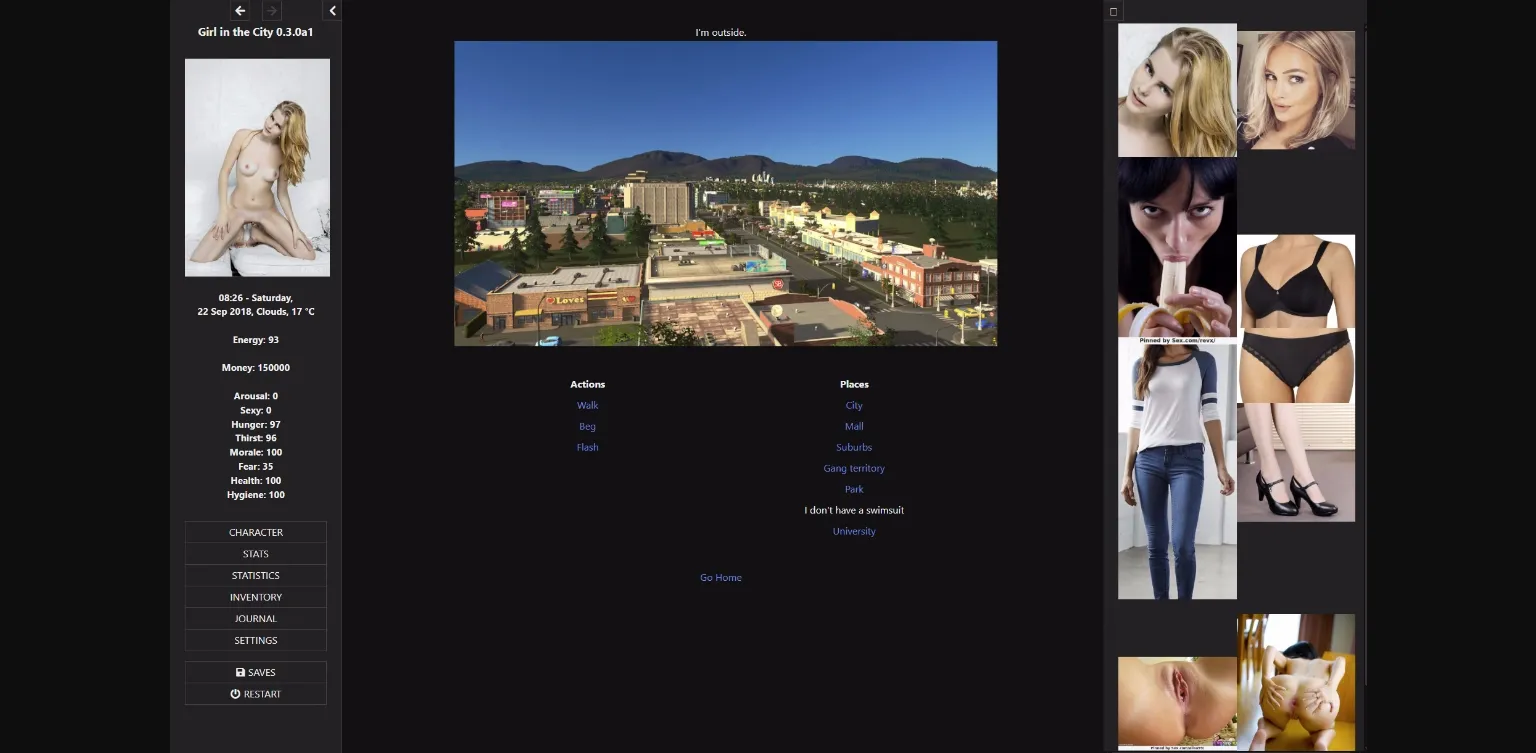Choose the Beg action
The width and height of the screenshot is (1536, 753).
coord(587,426)
